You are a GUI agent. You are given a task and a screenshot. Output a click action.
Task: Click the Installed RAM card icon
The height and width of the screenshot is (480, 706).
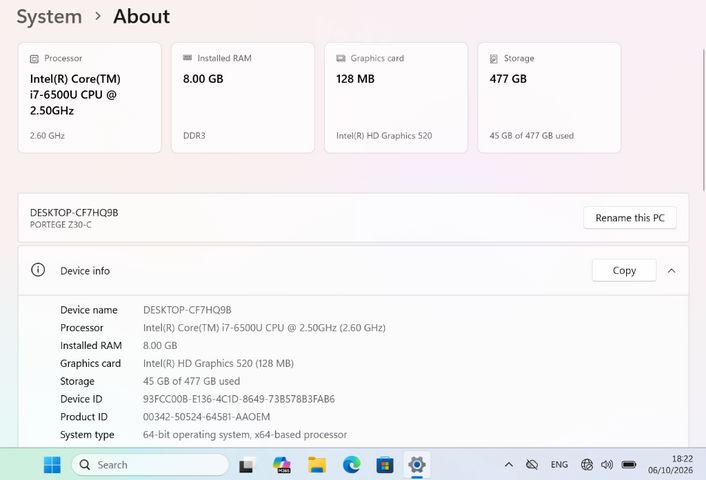[x=187, y=58]
